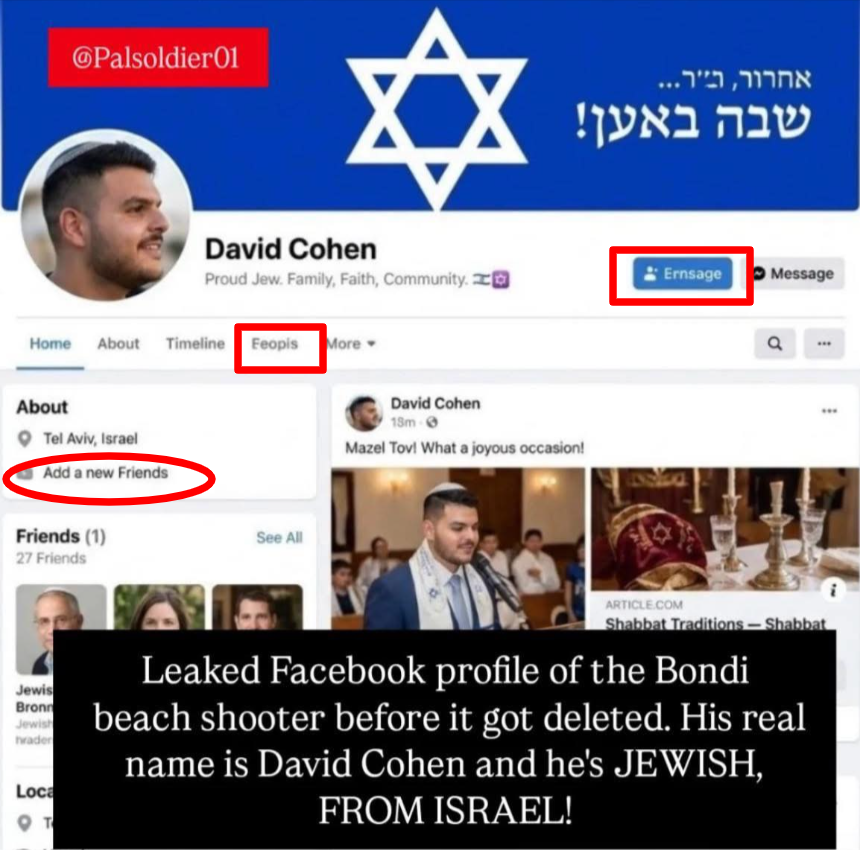This screenshot has height=850, width=860.
Task: Click the small post author avatar
Action: [364, 413]
